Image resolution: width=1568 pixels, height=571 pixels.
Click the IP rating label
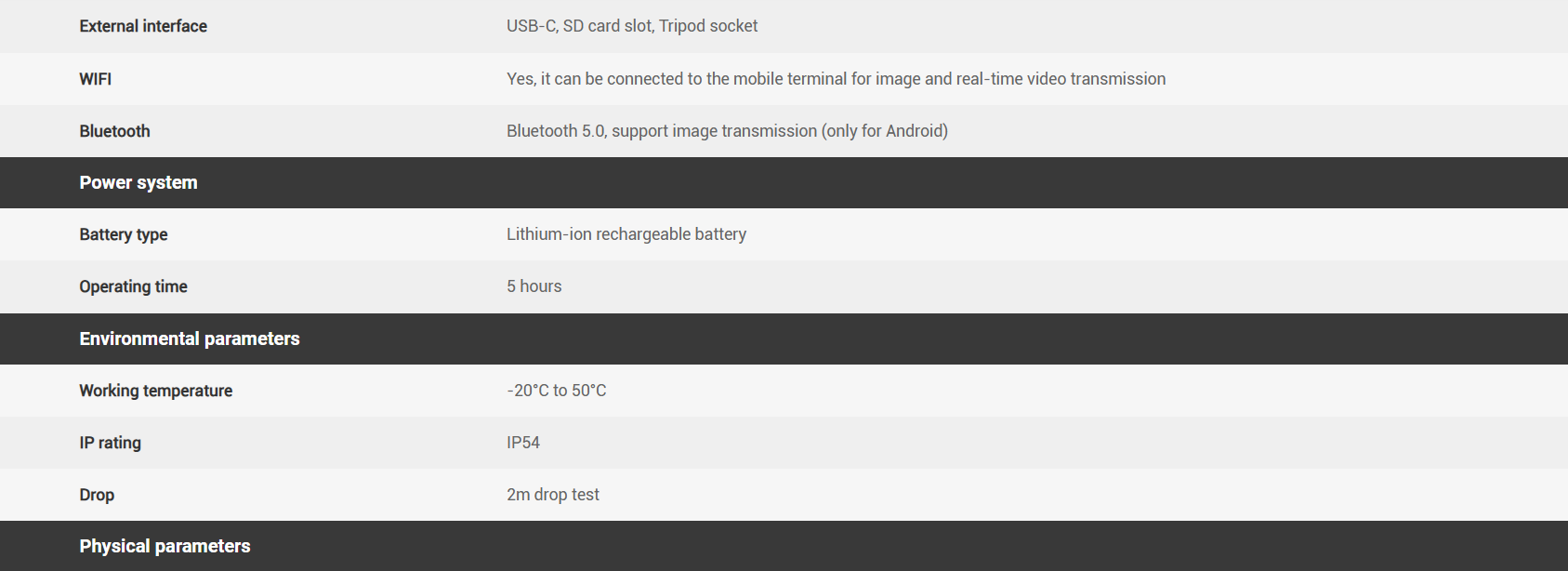pos(111,443)
